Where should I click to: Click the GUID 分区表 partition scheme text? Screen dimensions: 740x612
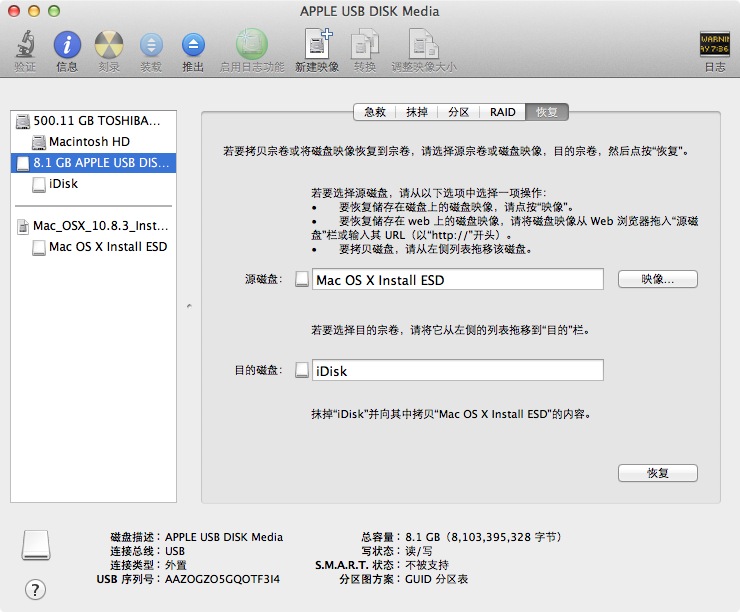[x=437, y=579]
